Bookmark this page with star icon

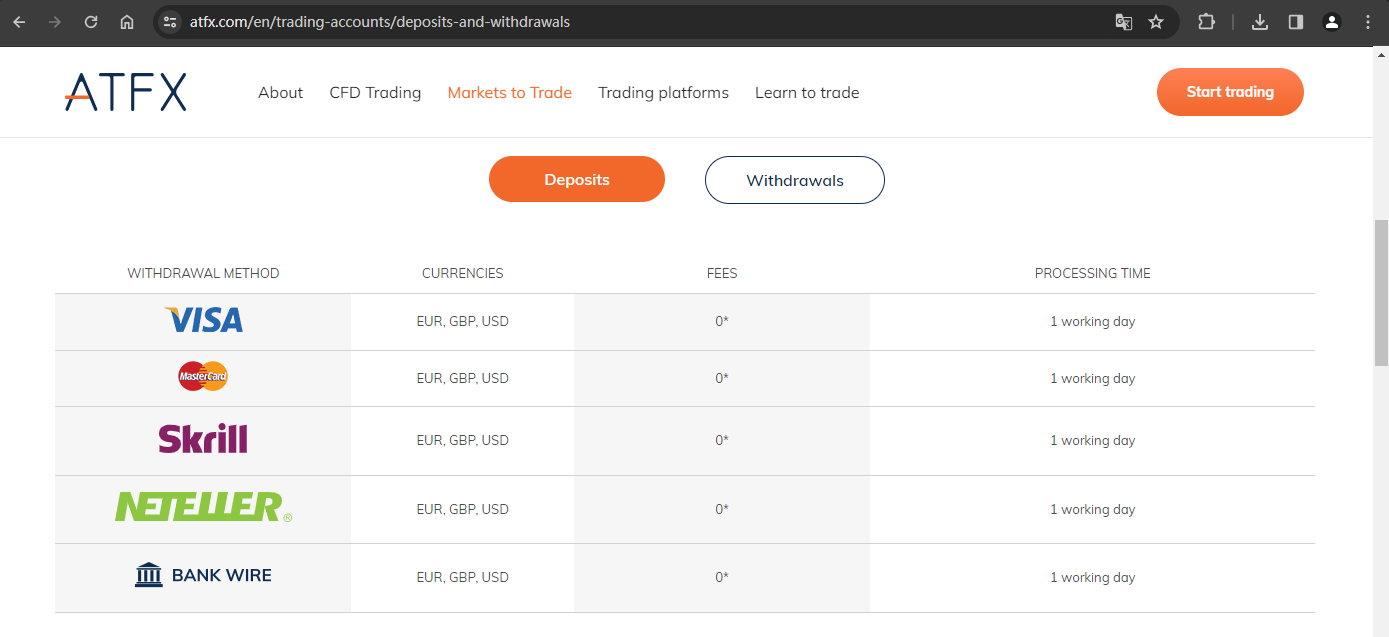[1156, 22]
